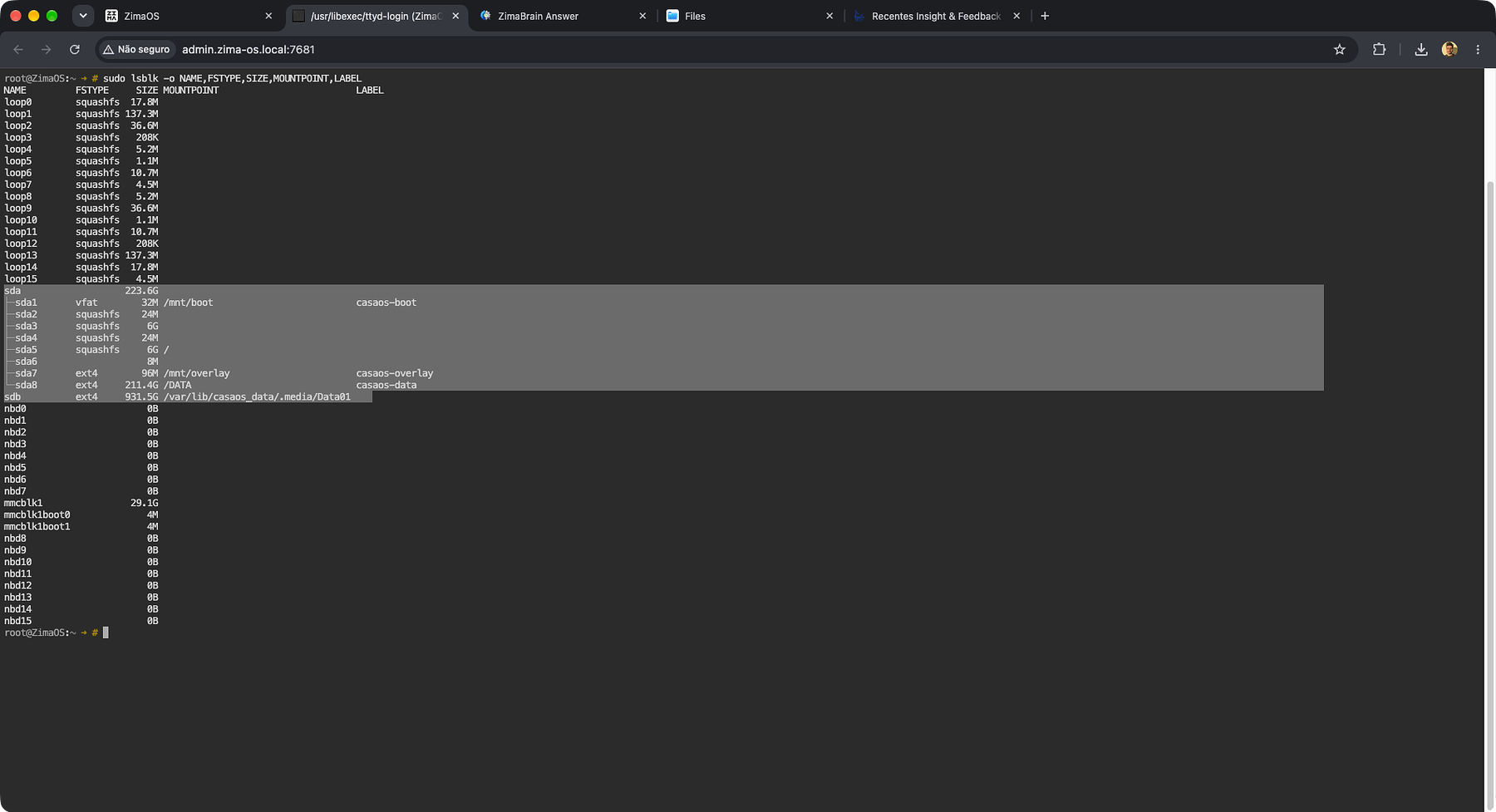The image size is (1496, 812).
Task: Switch to the ZimaOS tab
Action: click(188, 16)
